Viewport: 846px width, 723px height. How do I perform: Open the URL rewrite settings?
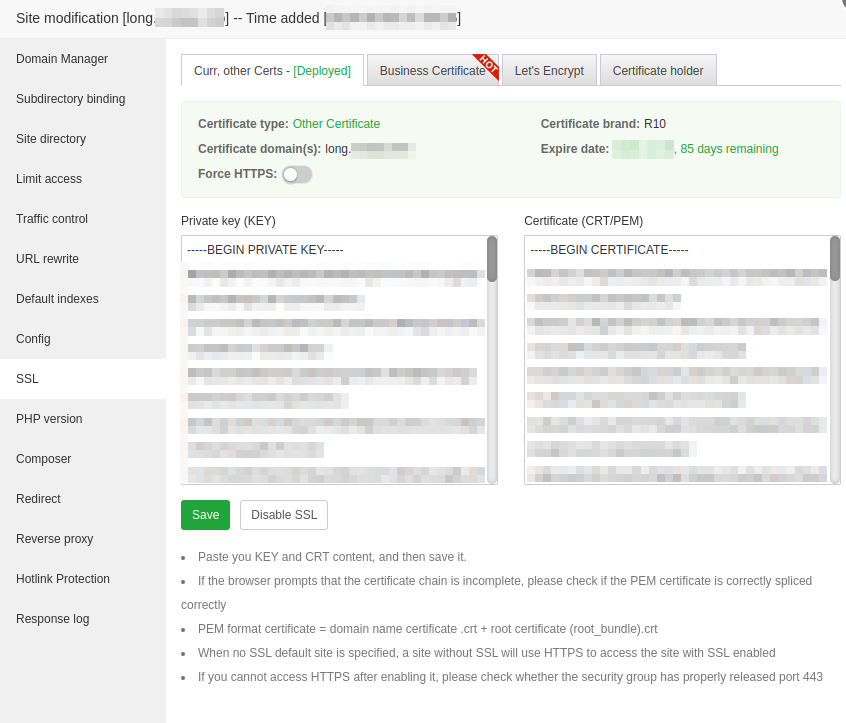tap(47, 259)
